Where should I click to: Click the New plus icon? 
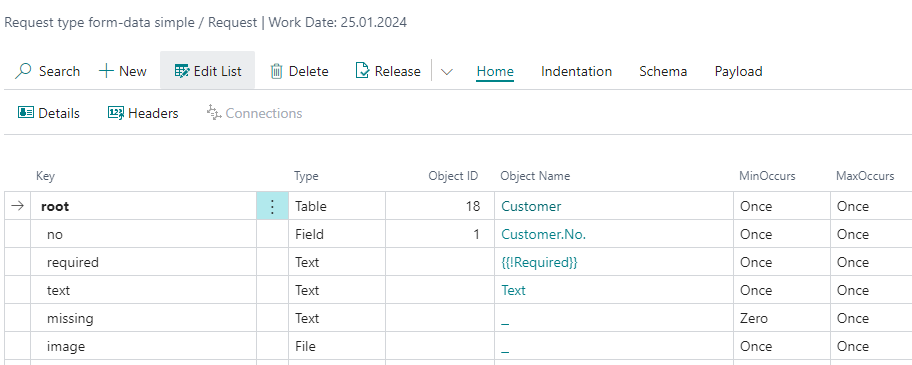[106, 71]
